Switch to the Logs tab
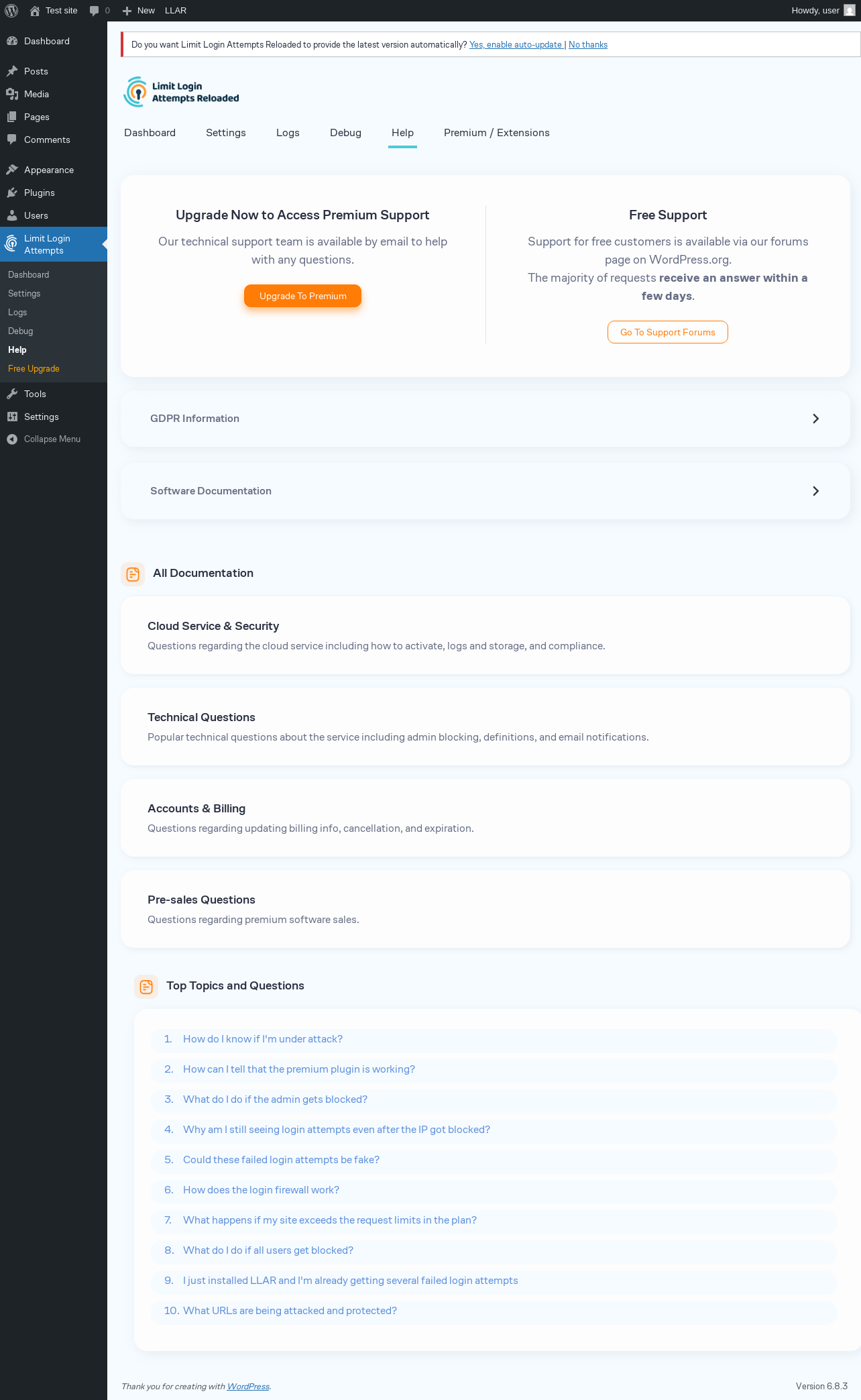The height and width of the screenshot is (1400, 861). pos(288,133)
